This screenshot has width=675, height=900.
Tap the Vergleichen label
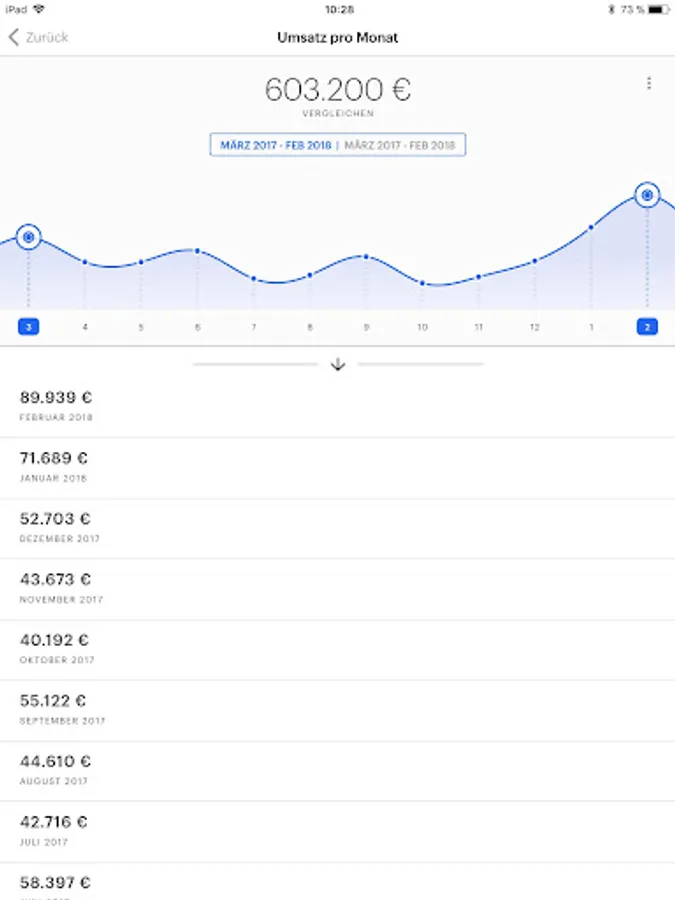point(337,114)
